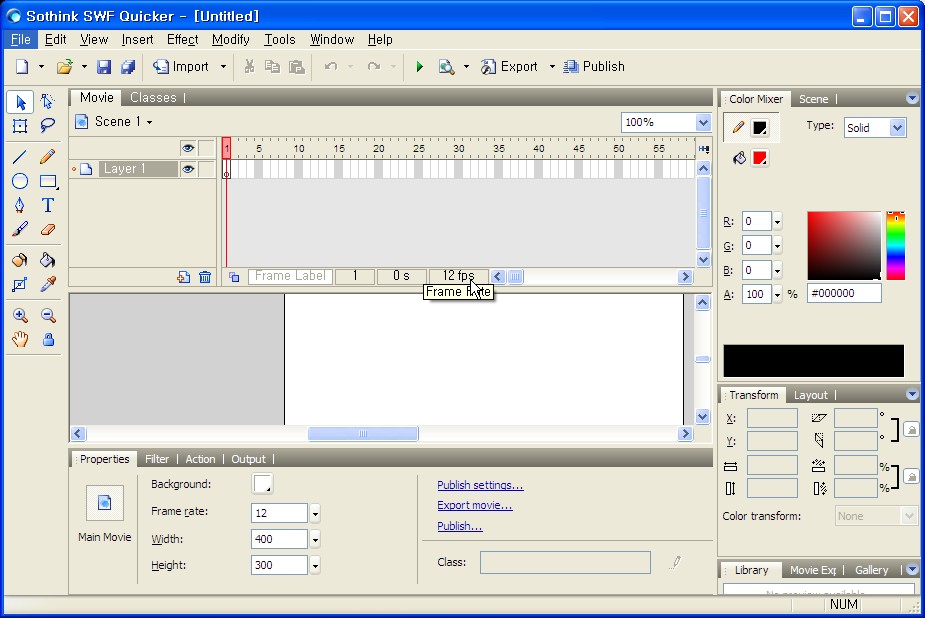Open the Height value dropdown arrow
The width and height of the screenshot is (925, 618).
pyautogui.click(x=315, y=566)
